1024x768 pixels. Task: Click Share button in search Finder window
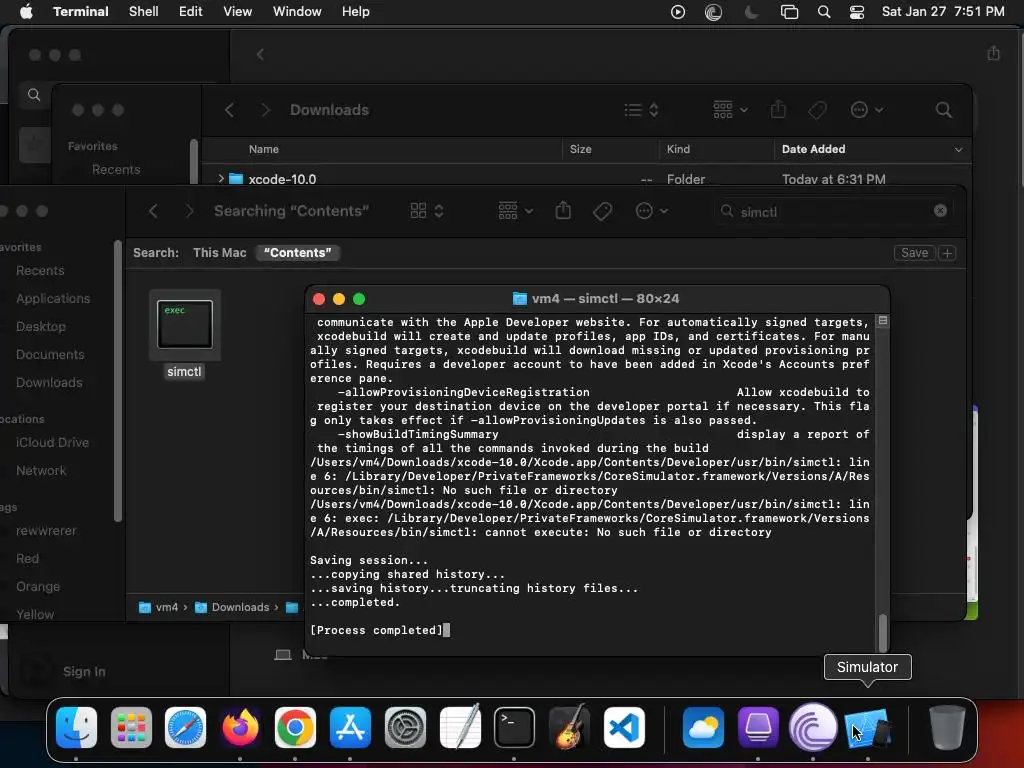pos(563,210)
